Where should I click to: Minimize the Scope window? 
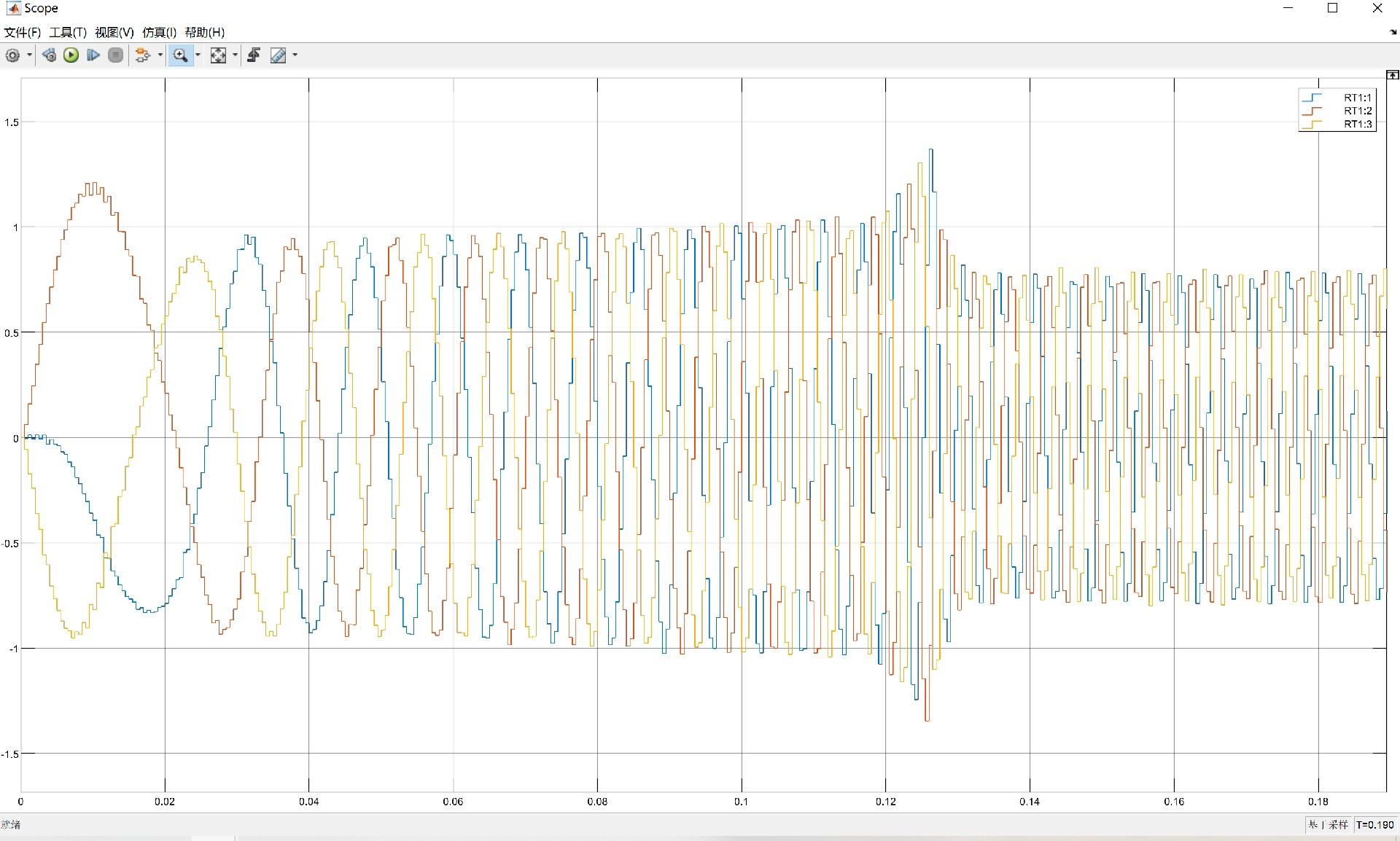click(x=1288, y=8)
